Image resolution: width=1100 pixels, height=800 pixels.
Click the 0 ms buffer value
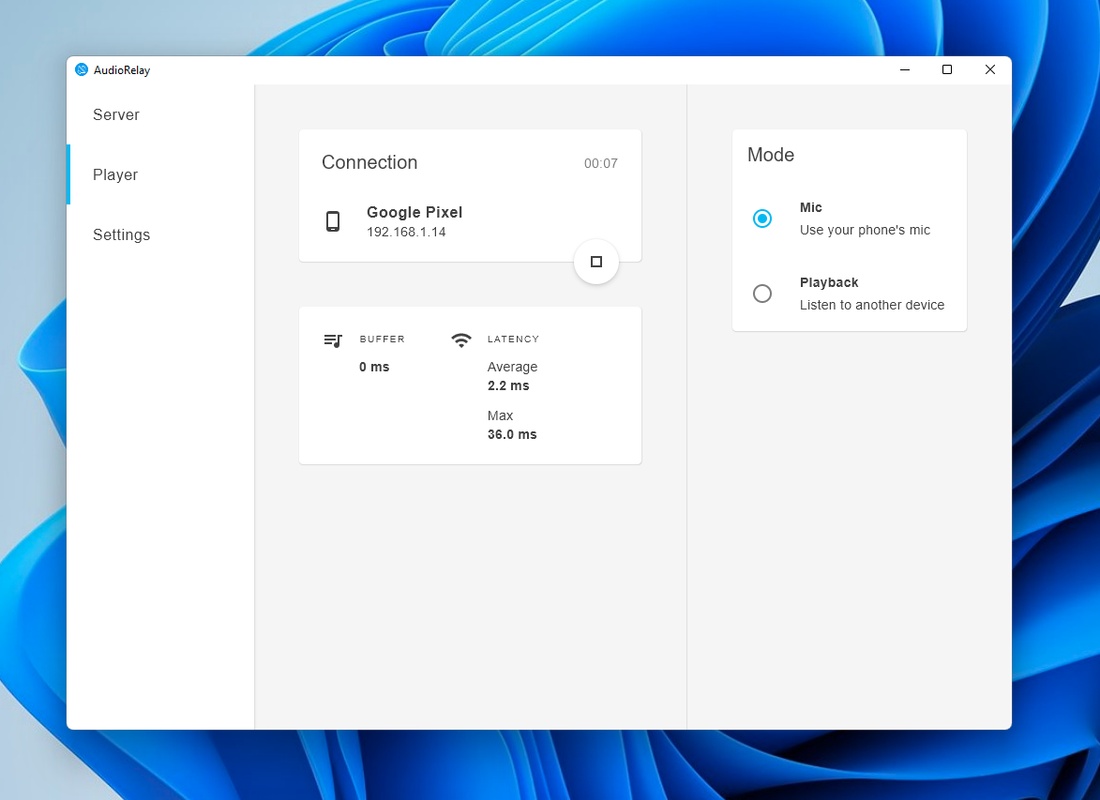click(374, 367)
